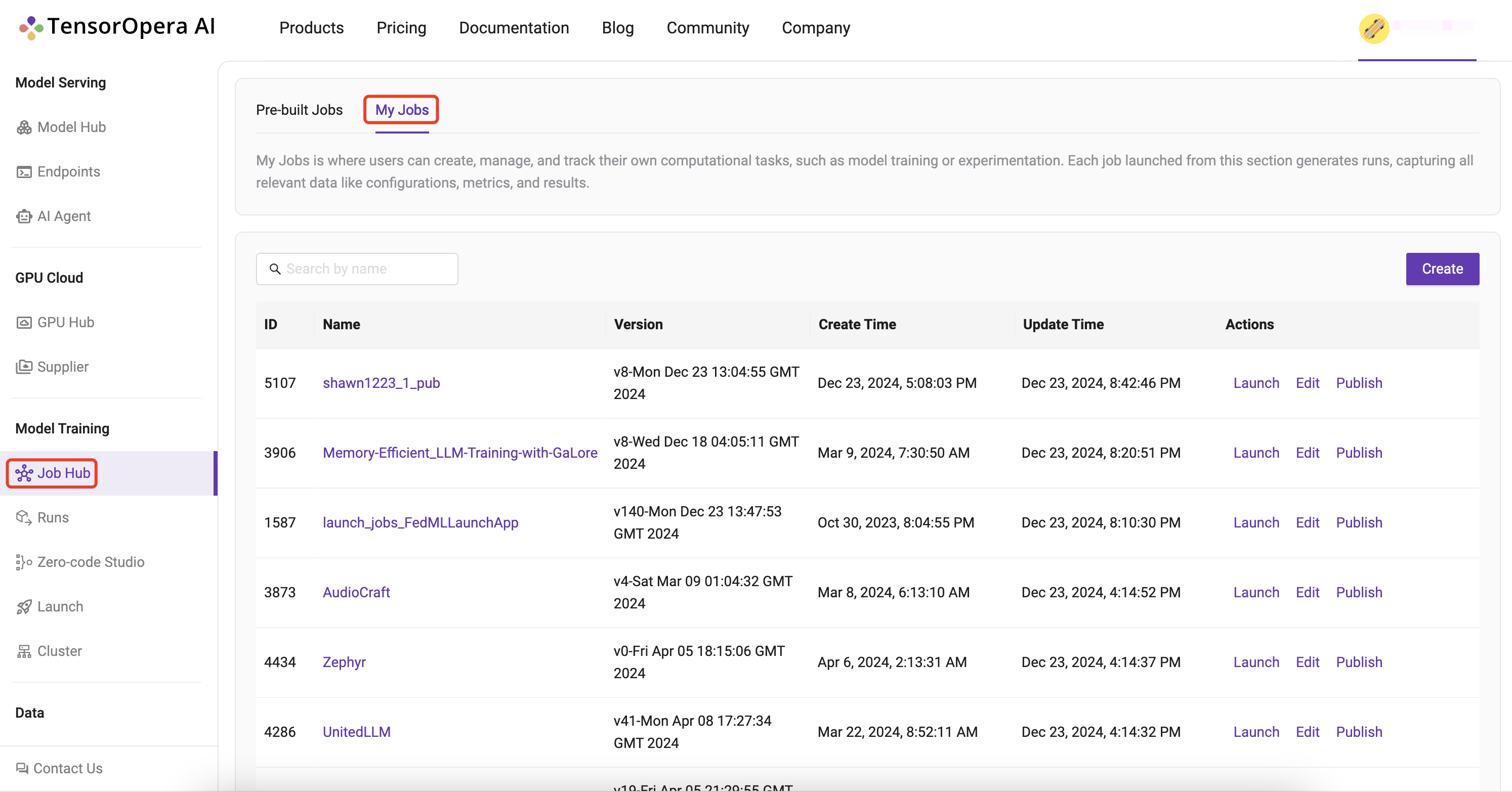Image resolution: width=1512 pixels, height=792 pixels.
Task: Open the Pricing page
Action: 401,28
